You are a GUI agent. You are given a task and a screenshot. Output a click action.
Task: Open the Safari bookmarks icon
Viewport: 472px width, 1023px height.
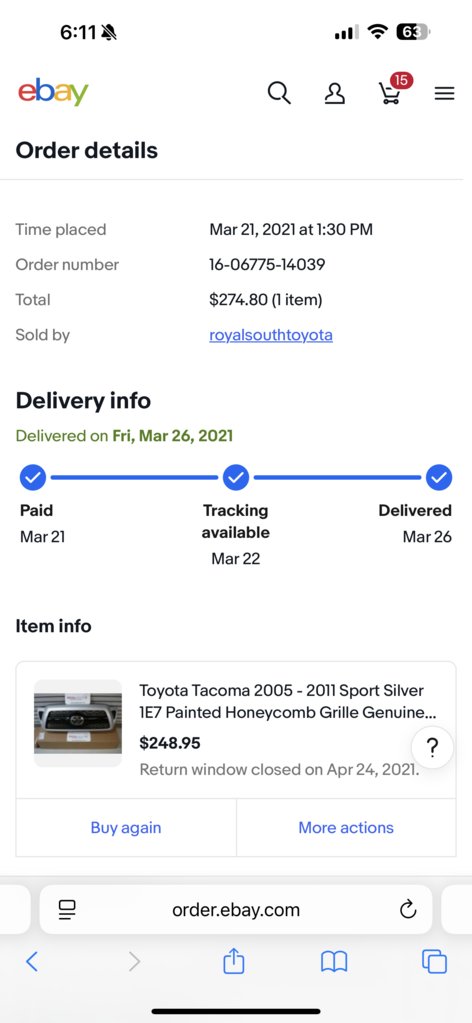pos(334,962)
